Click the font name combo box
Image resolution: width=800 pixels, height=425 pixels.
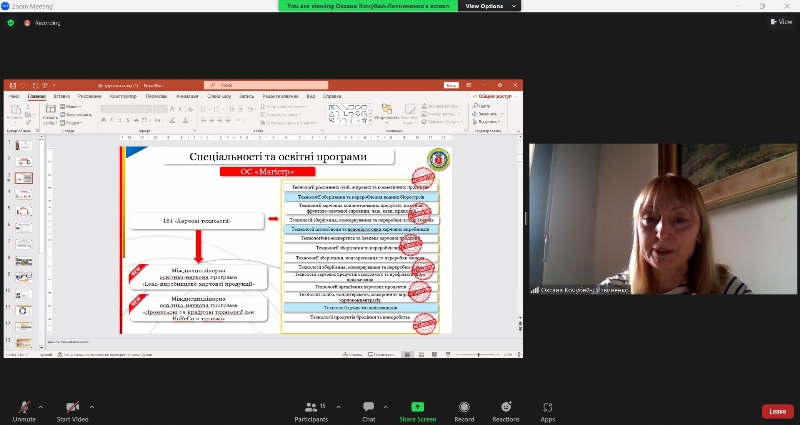(x=126, y=109)
